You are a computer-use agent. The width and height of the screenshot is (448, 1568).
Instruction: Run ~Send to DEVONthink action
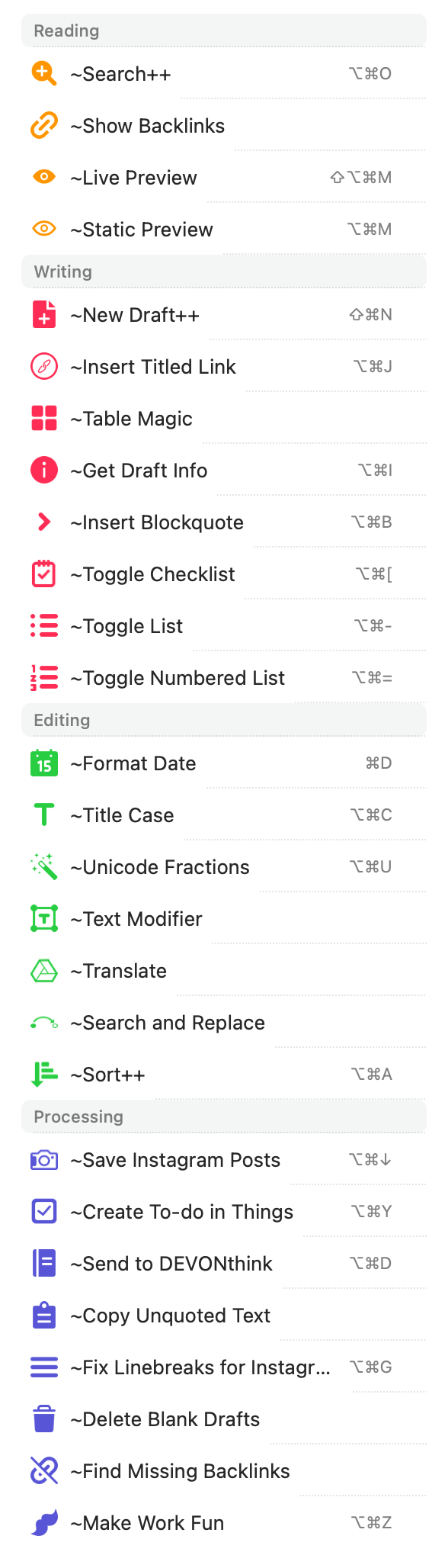pos(224,1264)
